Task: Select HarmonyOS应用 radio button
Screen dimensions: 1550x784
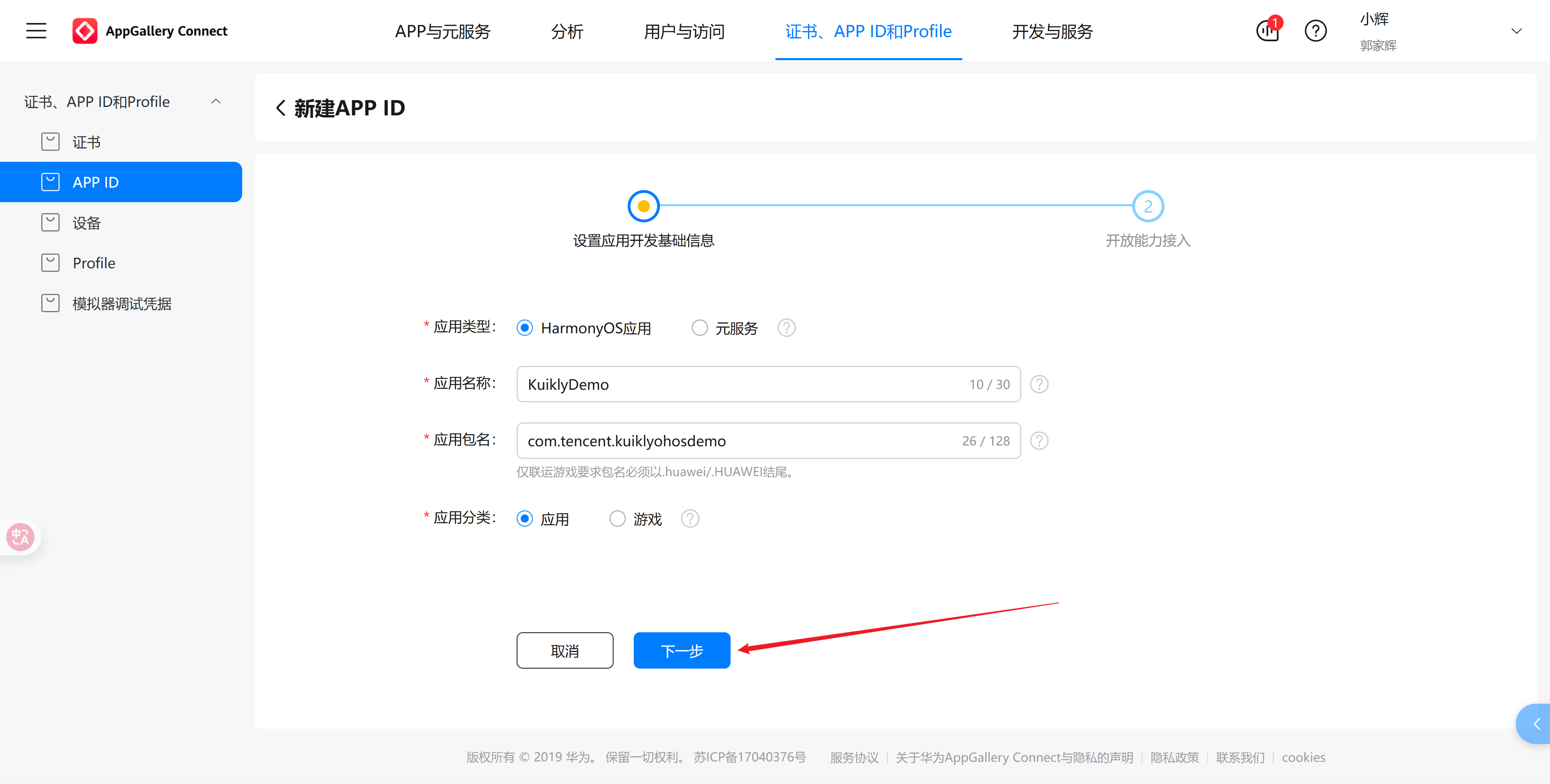Action: [524, 328]
